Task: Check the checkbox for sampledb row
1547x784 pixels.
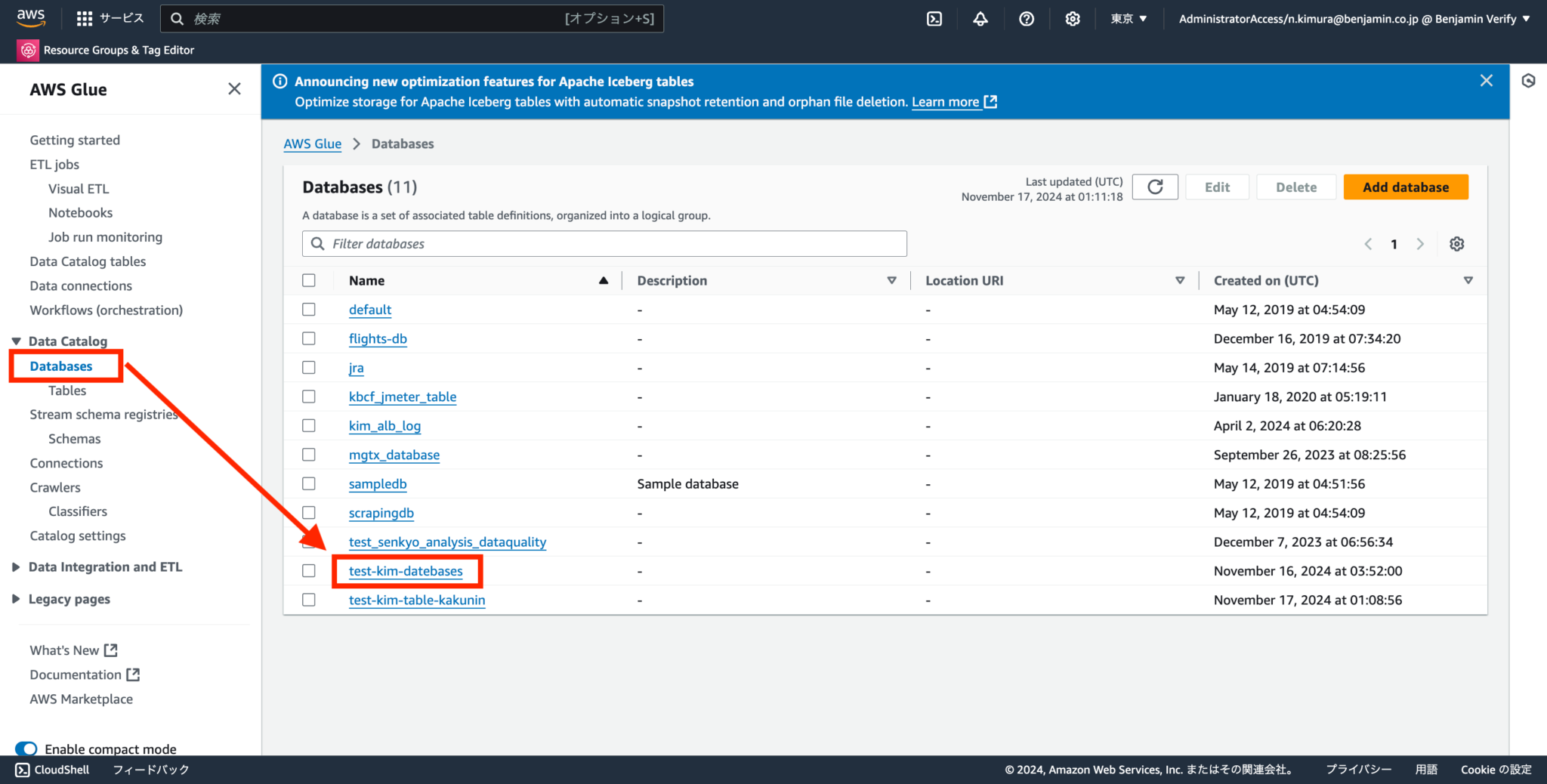Action: click(309, 483)
